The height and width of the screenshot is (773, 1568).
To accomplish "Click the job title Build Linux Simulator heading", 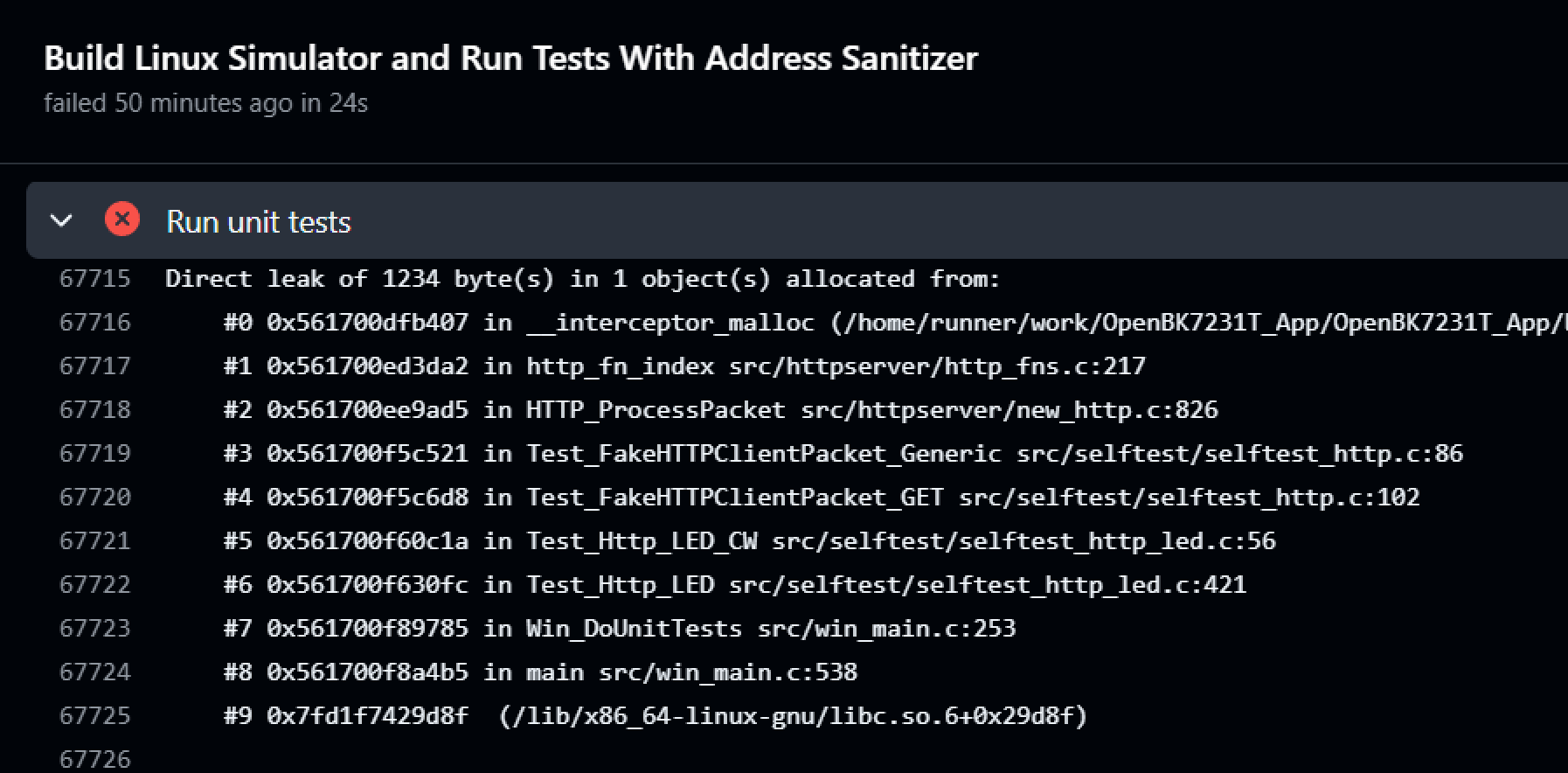I will point(510,58).
